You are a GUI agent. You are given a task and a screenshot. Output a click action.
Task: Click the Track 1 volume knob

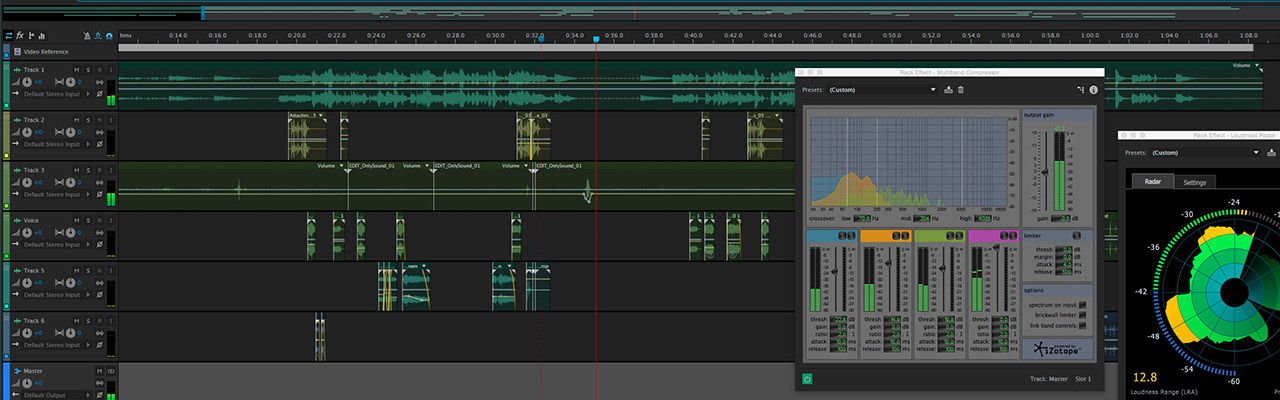pos(29,82)
